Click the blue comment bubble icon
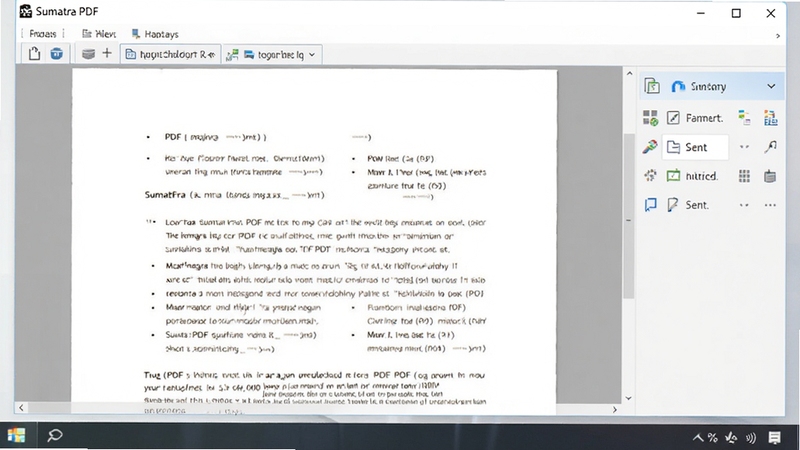 (x=651, y=205)
